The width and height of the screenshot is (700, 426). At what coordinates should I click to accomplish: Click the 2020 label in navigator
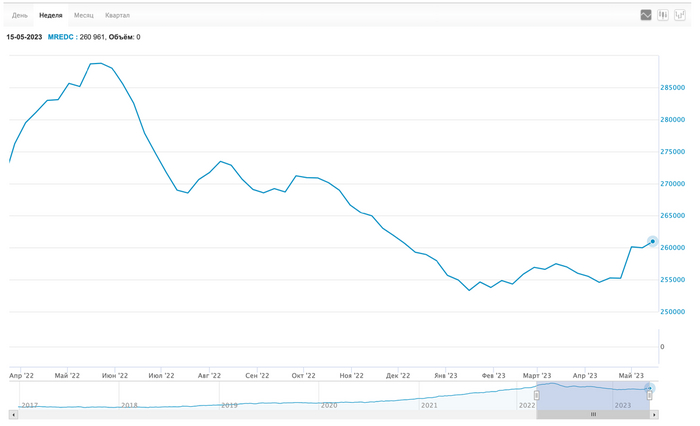329,405
